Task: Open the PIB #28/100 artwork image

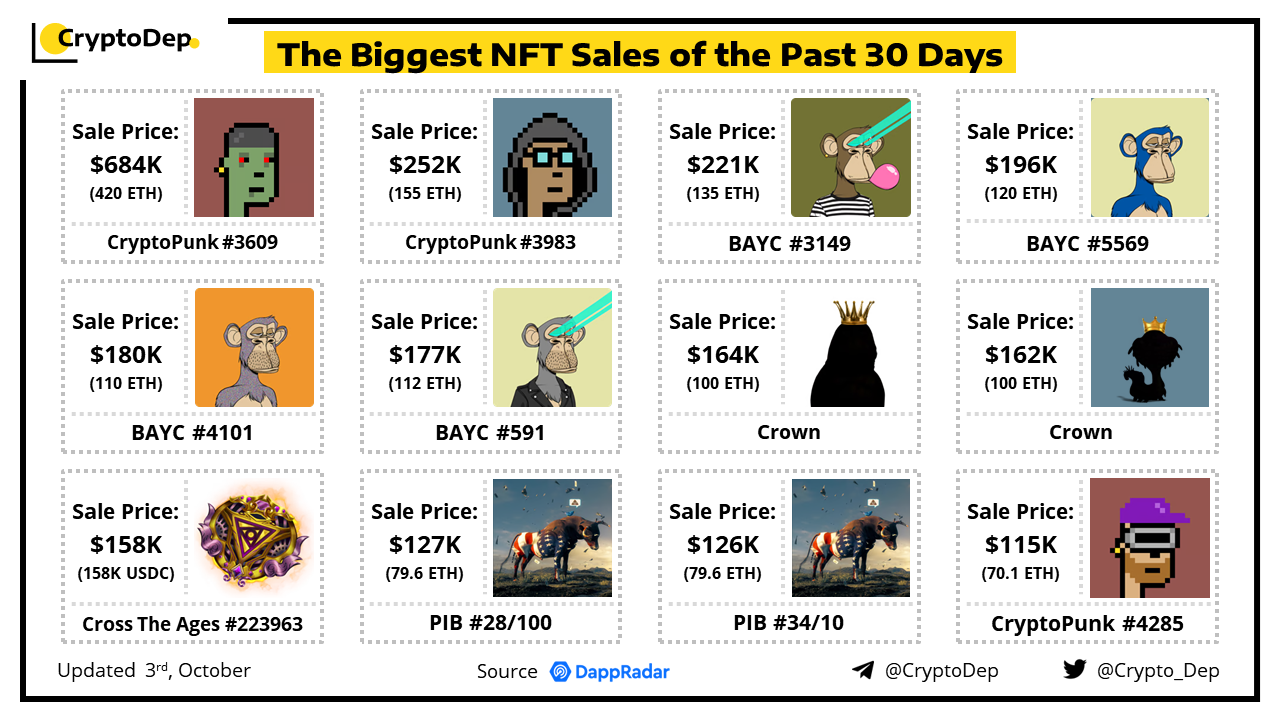Action: 552,538
